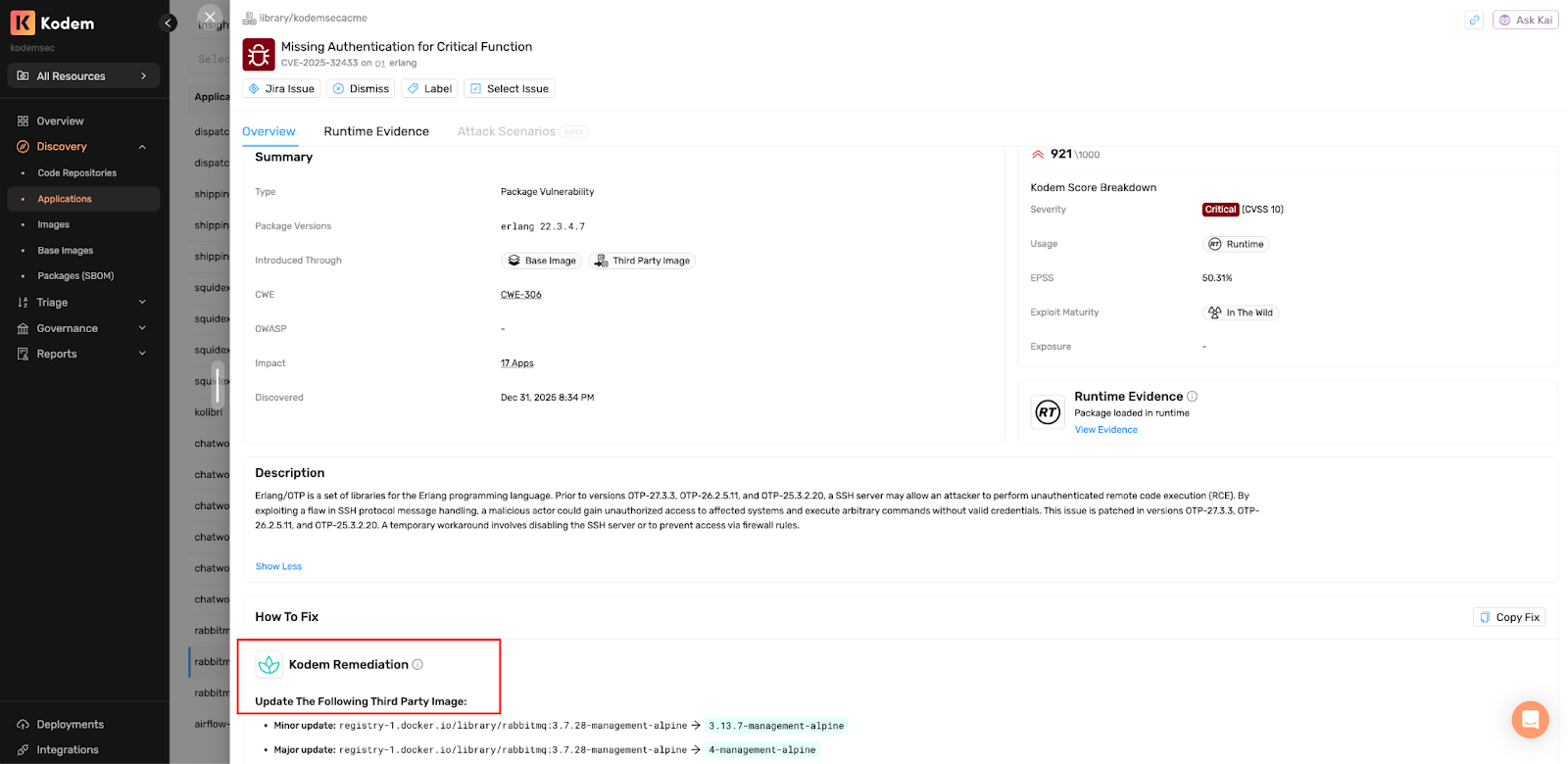Click the Third Party Image tag
The width and height of the screenshot is (1568, 764).
click(x=642, y=261)
